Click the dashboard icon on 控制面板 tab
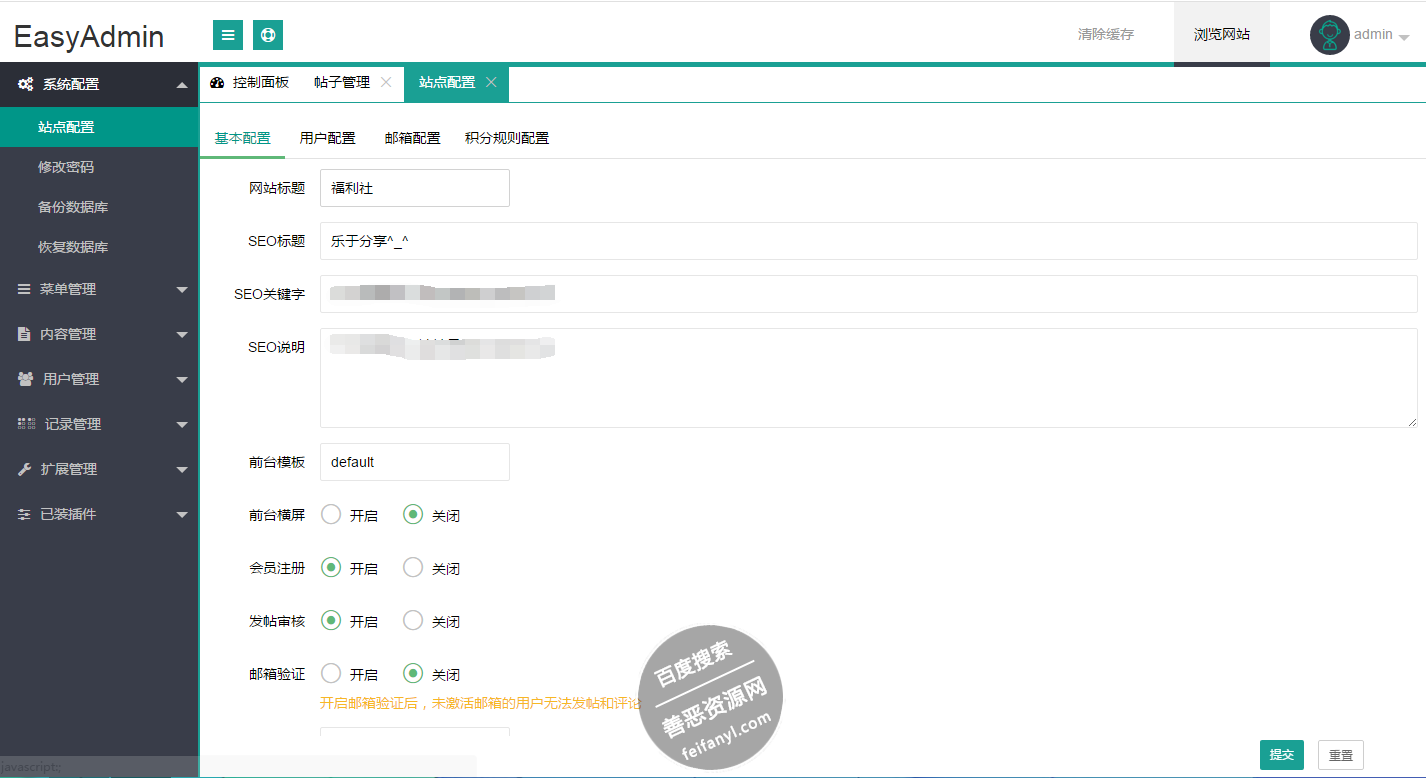The width and height of the screenshot is (1426, 778). (x=217, y=83)
